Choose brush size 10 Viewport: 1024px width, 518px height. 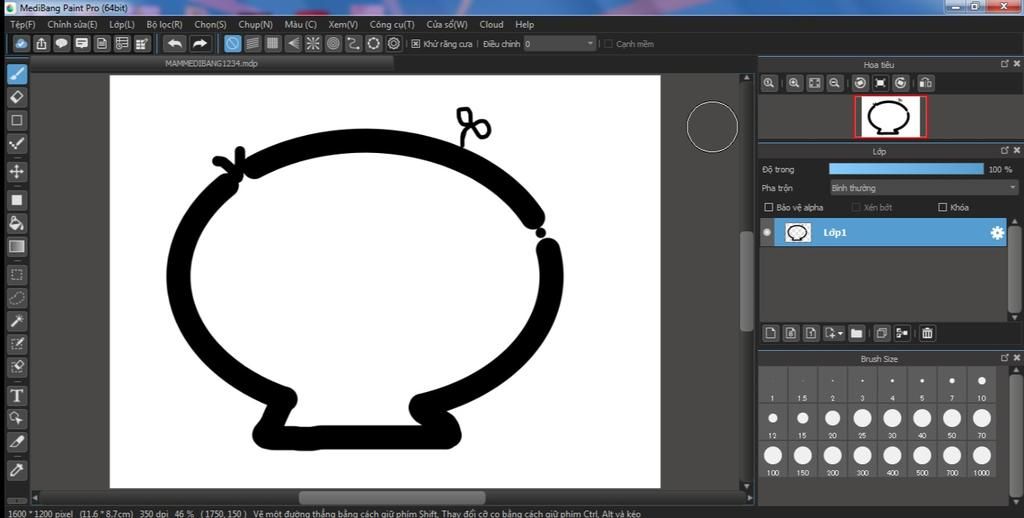(982, 385)
